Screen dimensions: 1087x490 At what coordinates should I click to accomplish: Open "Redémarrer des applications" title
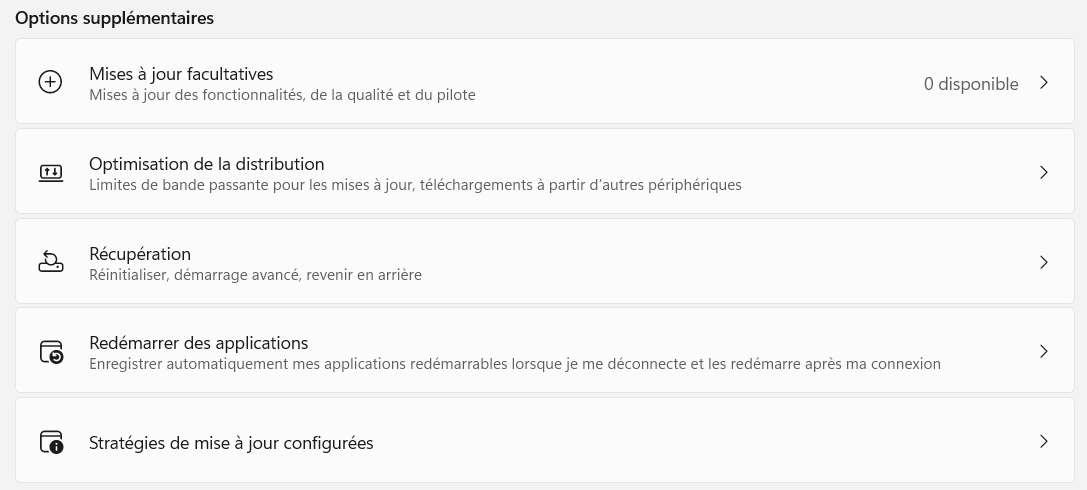[x=198, y=343]
